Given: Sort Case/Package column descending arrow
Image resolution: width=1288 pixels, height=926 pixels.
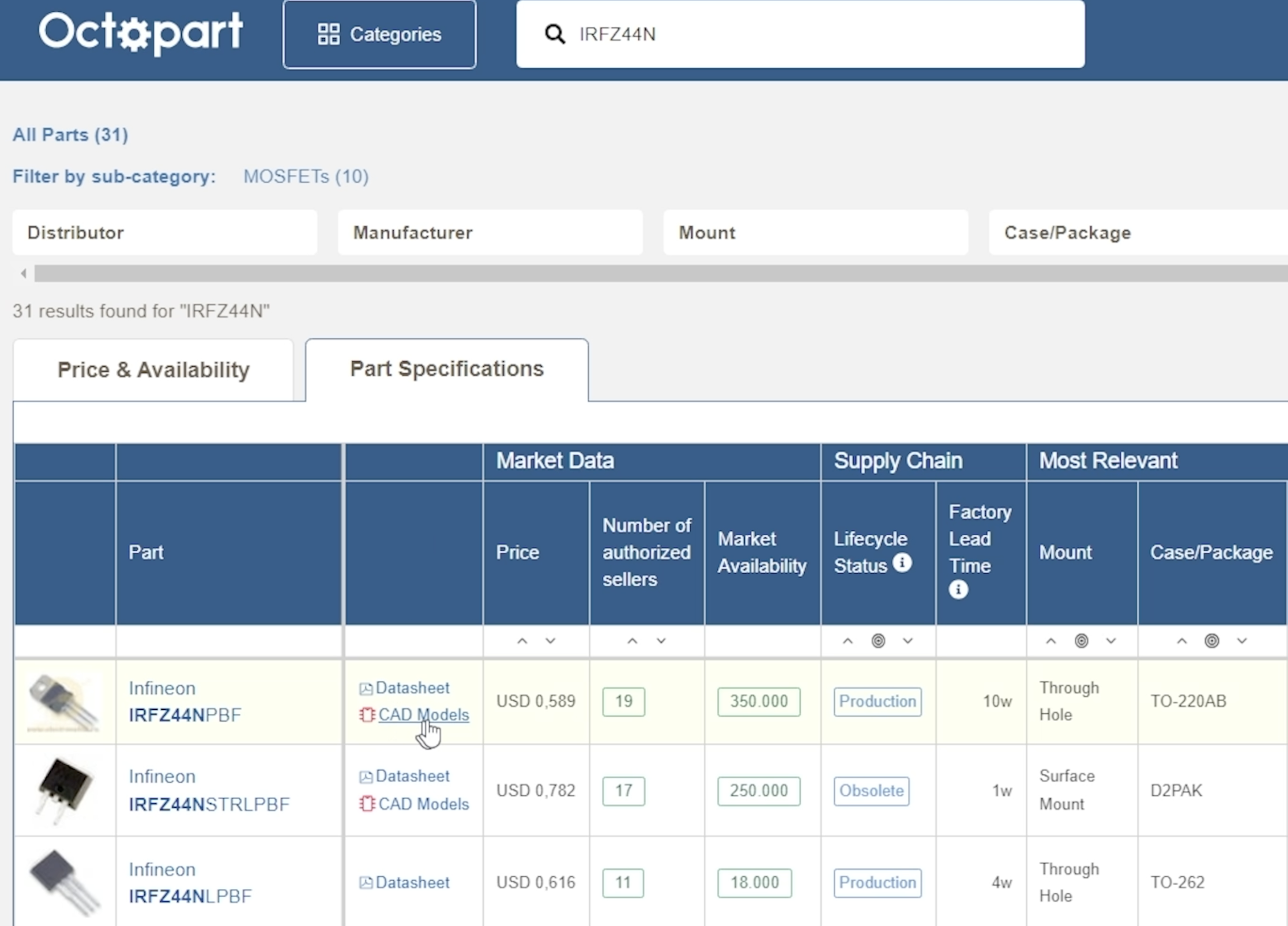Looking at the screenshot, I should (x=1242, y=641).
